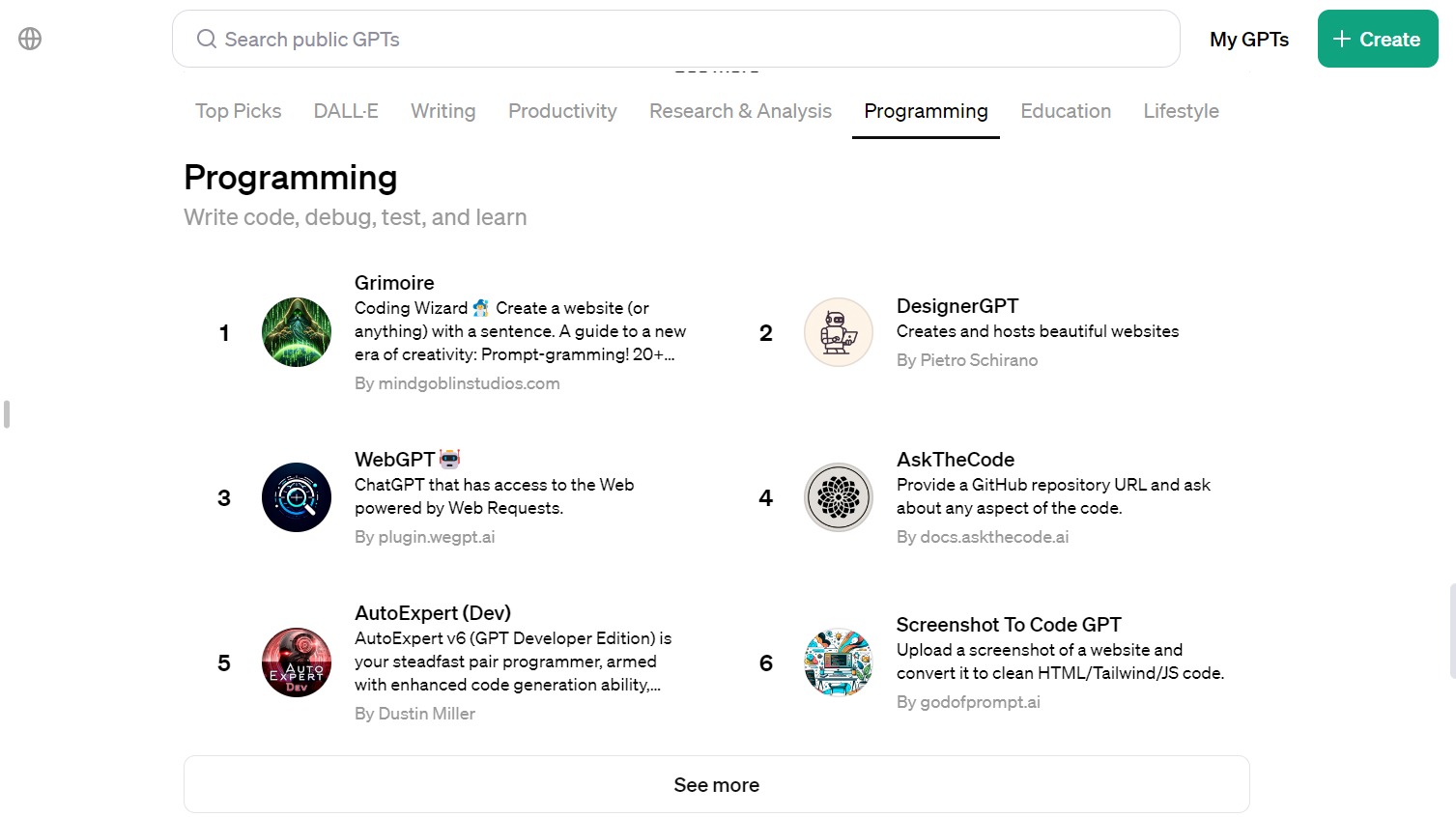This screenshot has width=1456, height=817.
Task: Click the Create button
Action: pyautogui.click(x=1378, y=39)
